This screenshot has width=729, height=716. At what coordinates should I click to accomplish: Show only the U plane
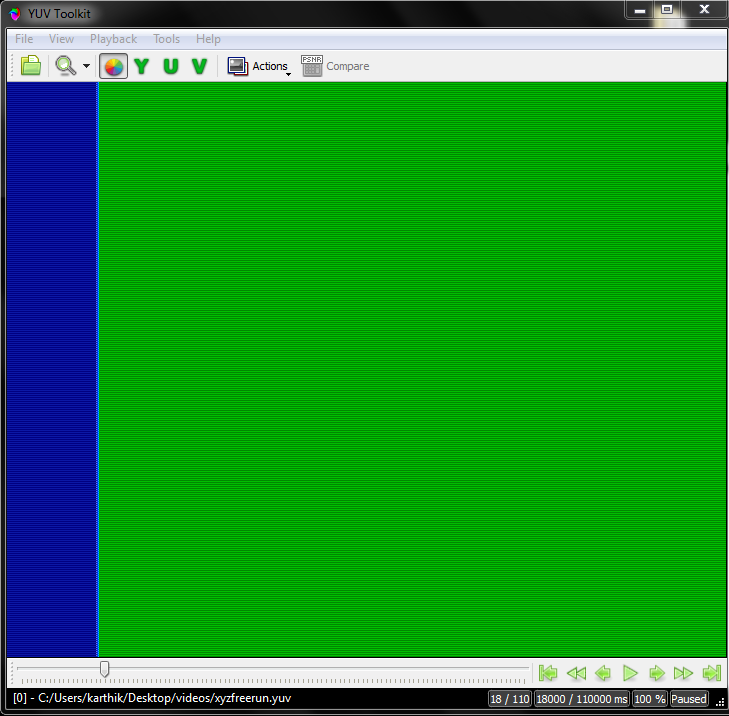(x=171, y=66)
